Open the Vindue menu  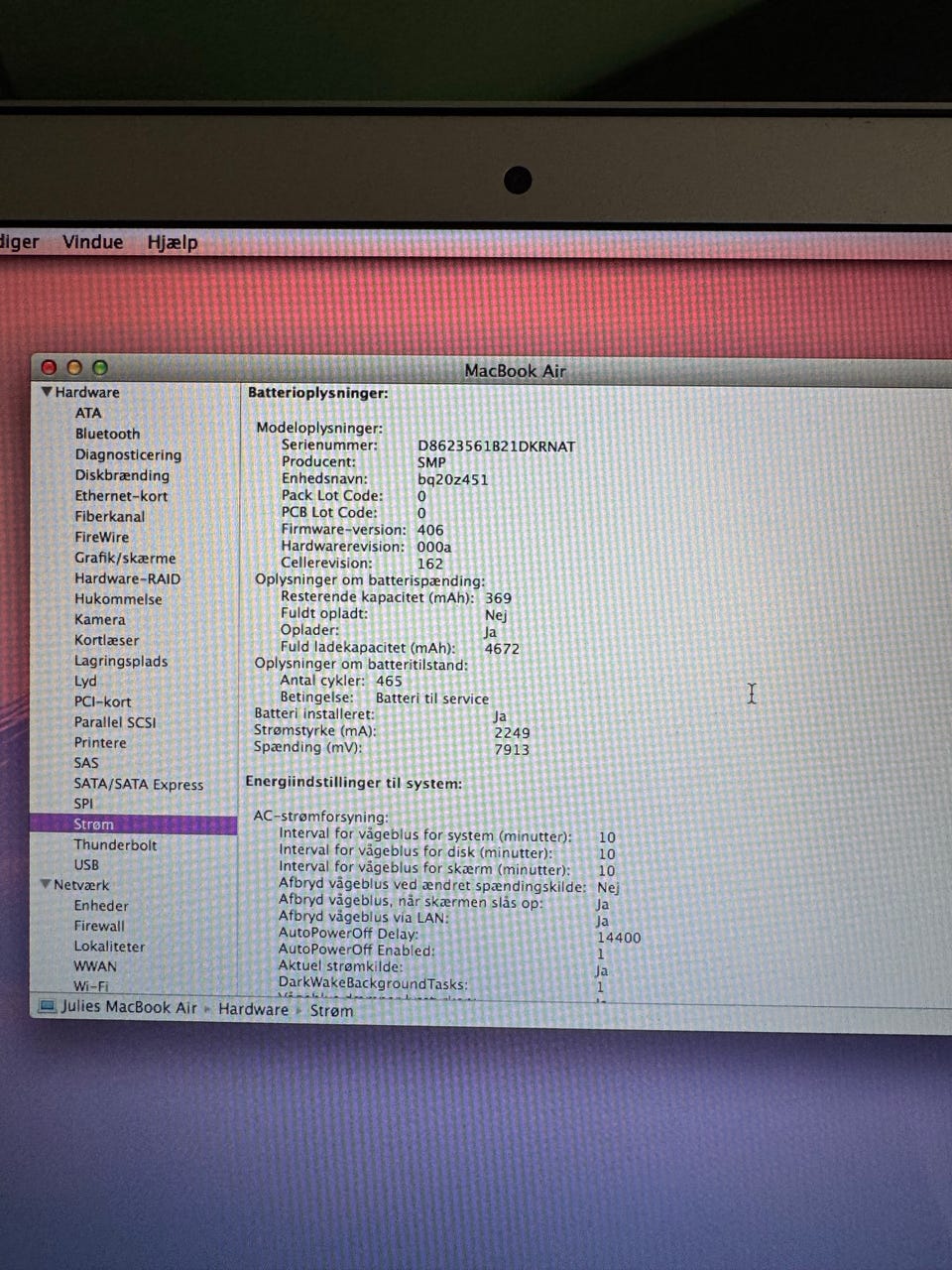(92, 242)
